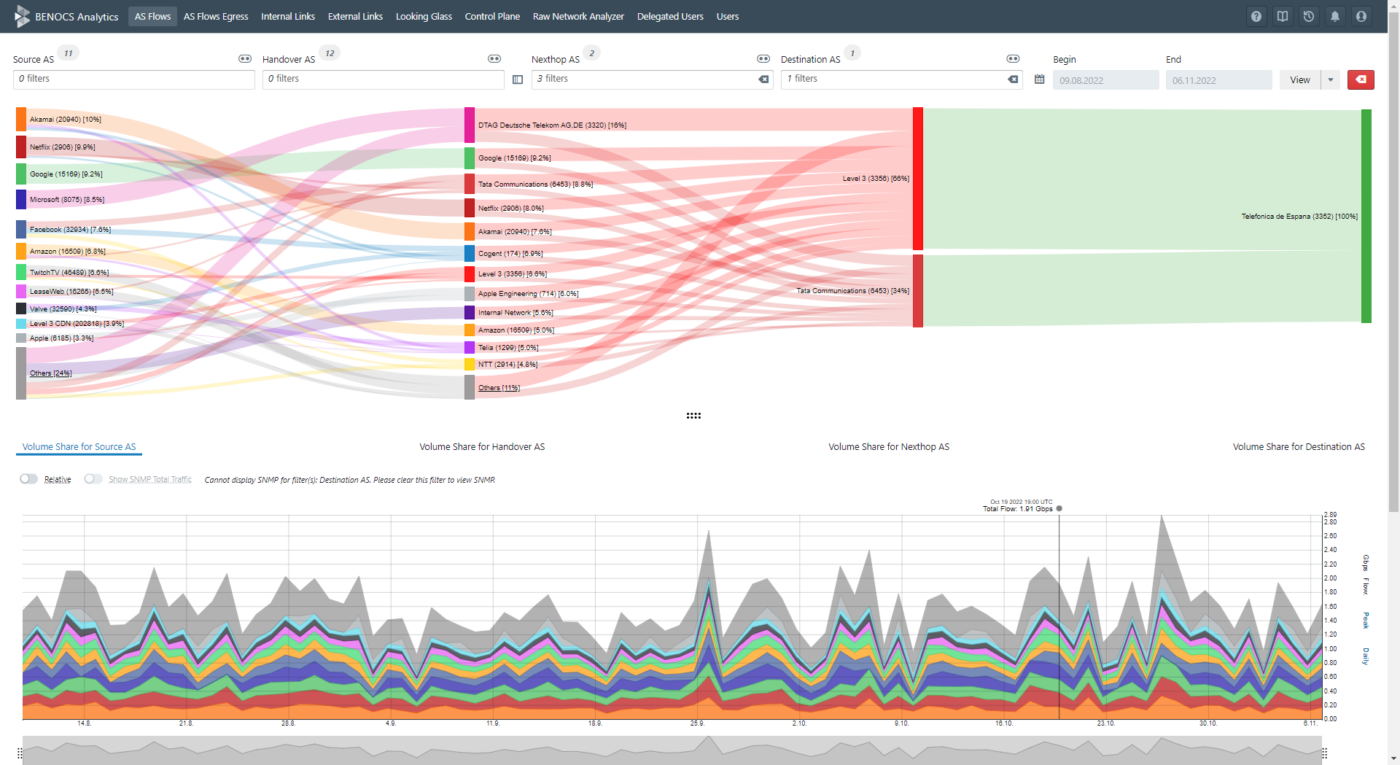Image resolution: width=1400 pixels, height=765 pixels.
Task: Open the View button dropdown arrow
Action: (x=1330, y=80)
